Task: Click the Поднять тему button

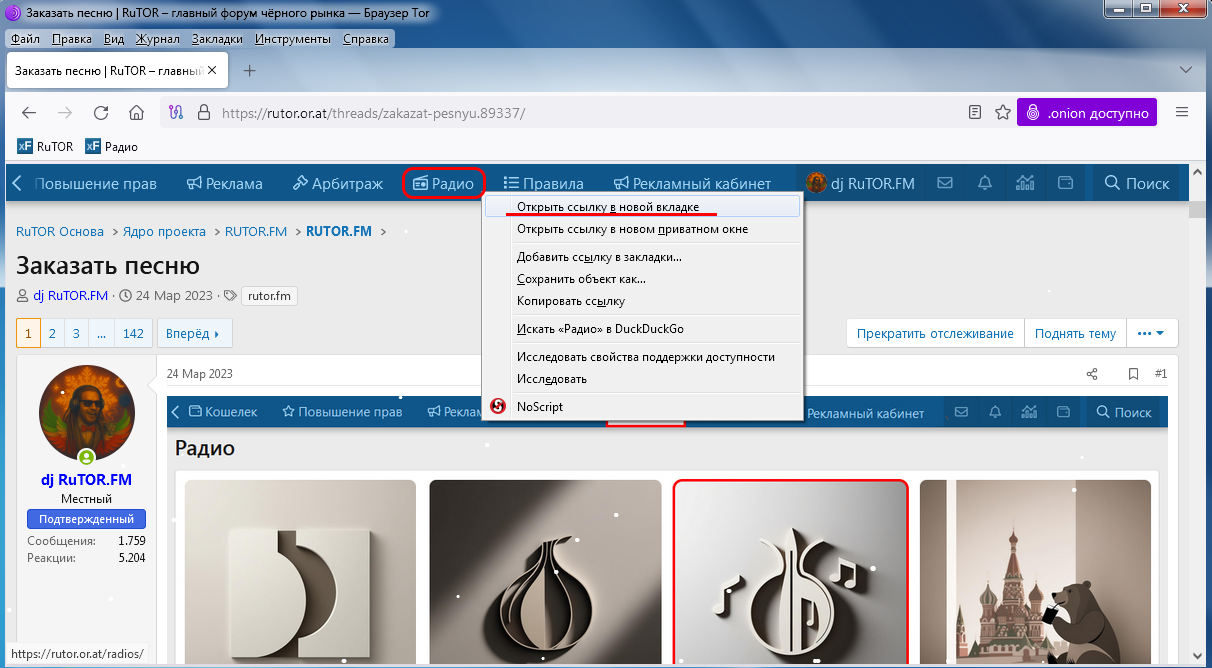Action: tap(1074, 334)
